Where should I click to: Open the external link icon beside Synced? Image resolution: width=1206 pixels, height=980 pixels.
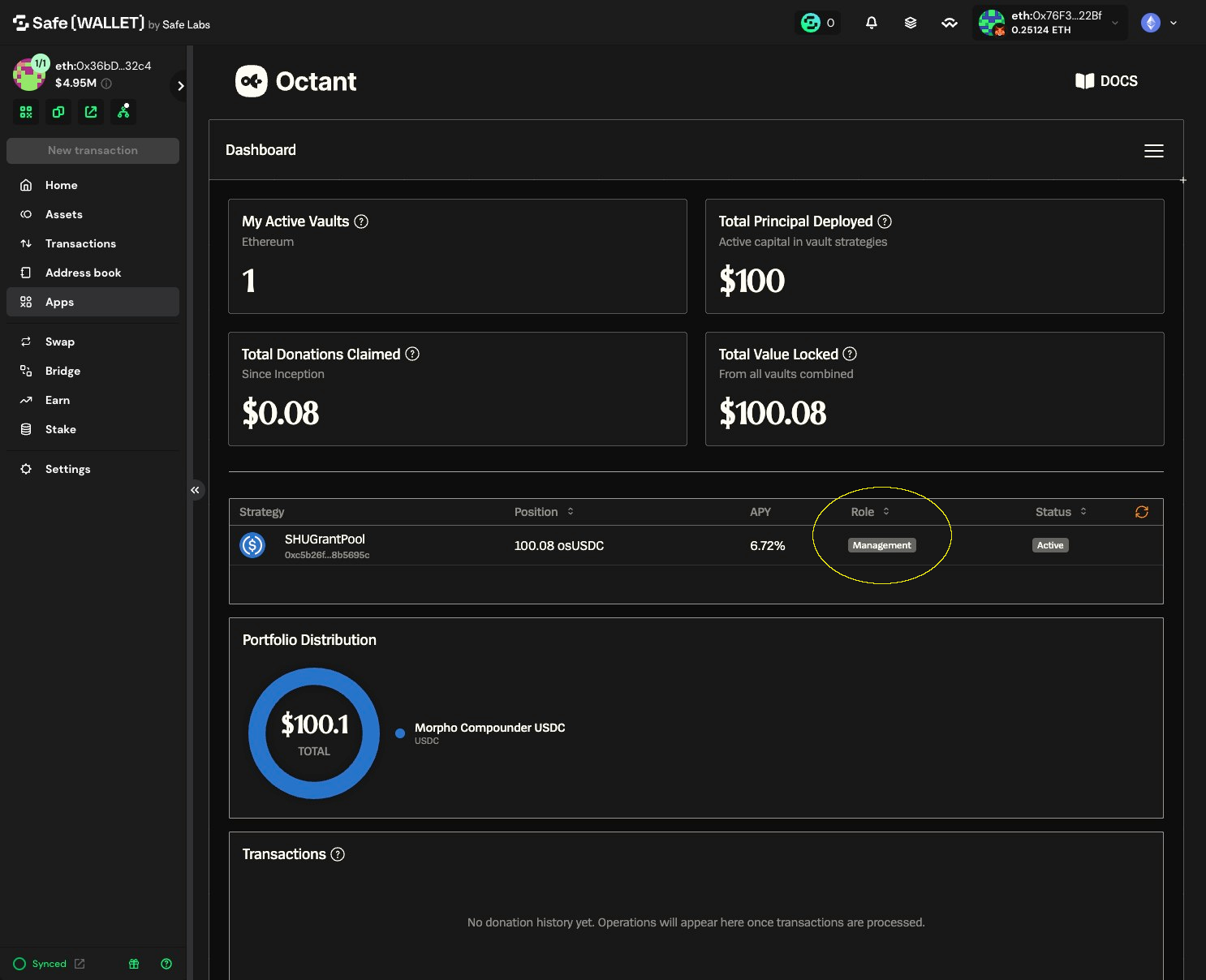[x=80, y=964]
